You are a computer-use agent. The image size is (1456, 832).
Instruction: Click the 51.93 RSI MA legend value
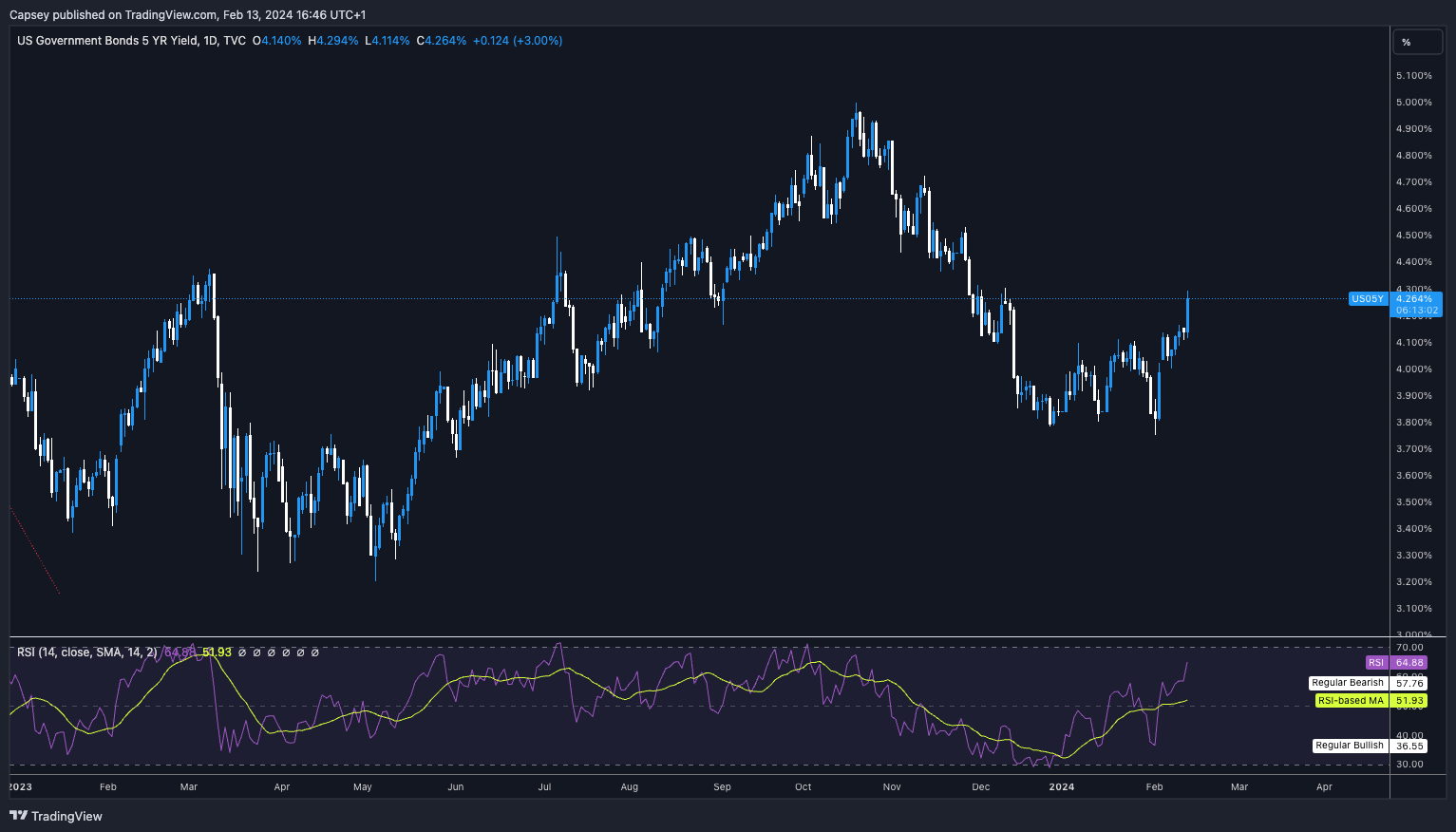(217, 652)
